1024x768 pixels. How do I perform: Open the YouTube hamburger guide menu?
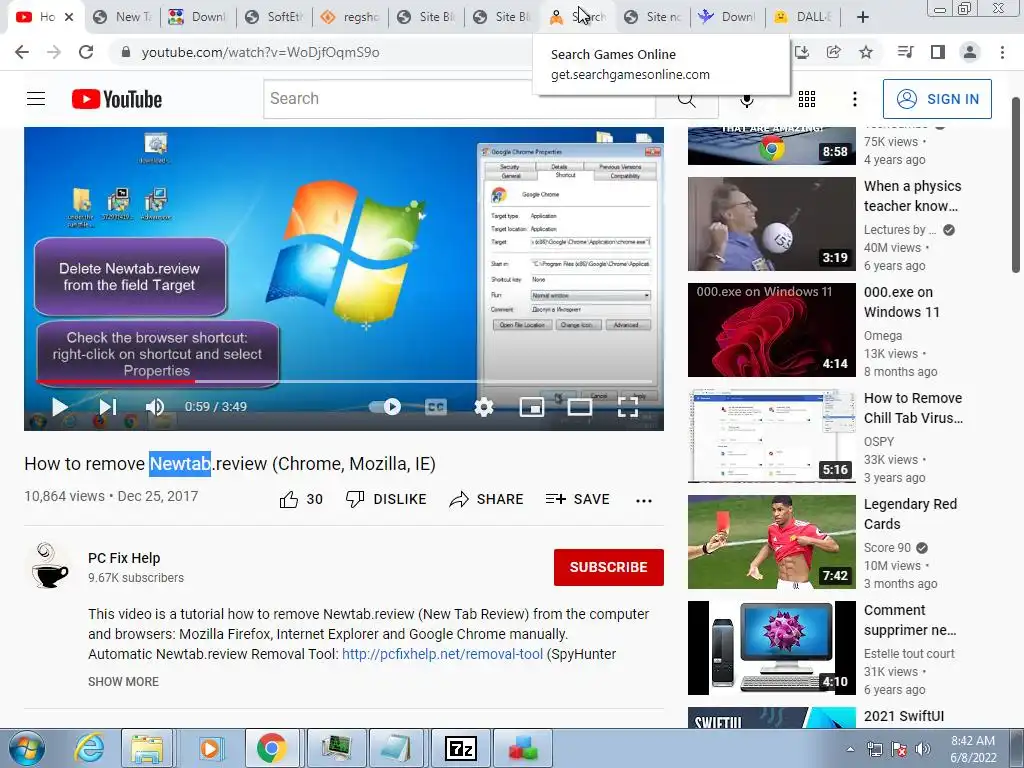point(36,99)
